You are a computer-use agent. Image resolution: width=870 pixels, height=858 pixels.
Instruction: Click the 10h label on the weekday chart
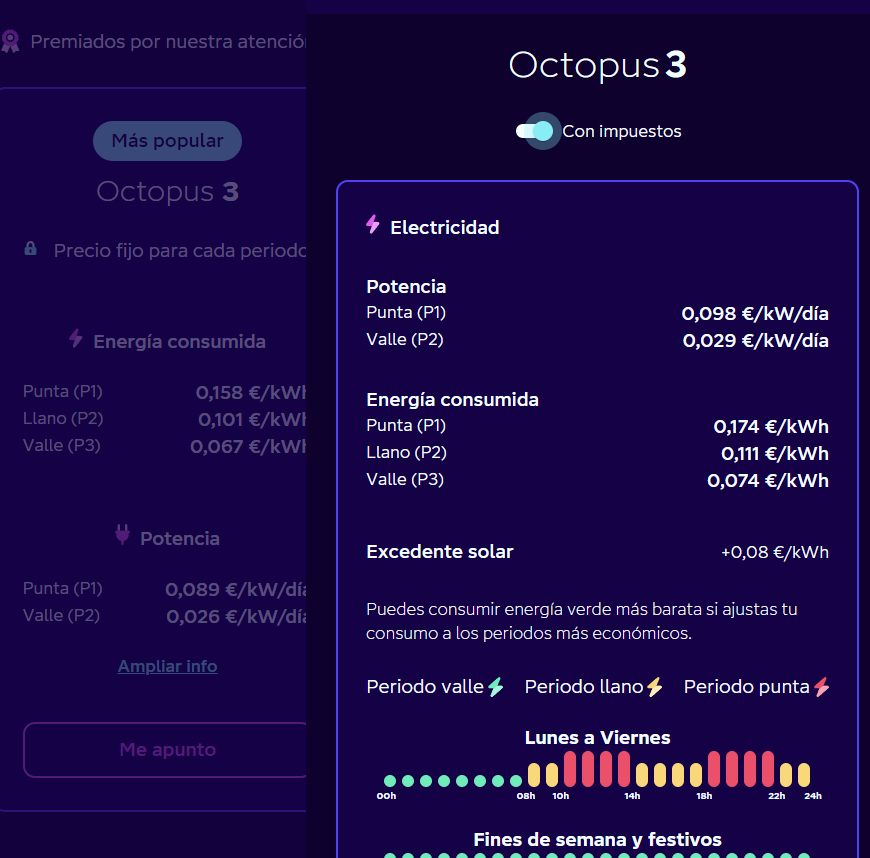click(560, 796)
